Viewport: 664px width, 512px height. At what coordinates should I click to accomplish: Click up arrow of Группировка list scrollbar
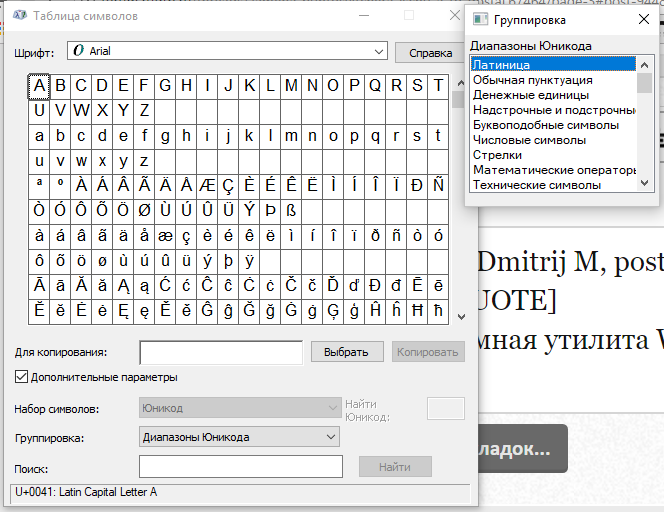coord(645,65)
